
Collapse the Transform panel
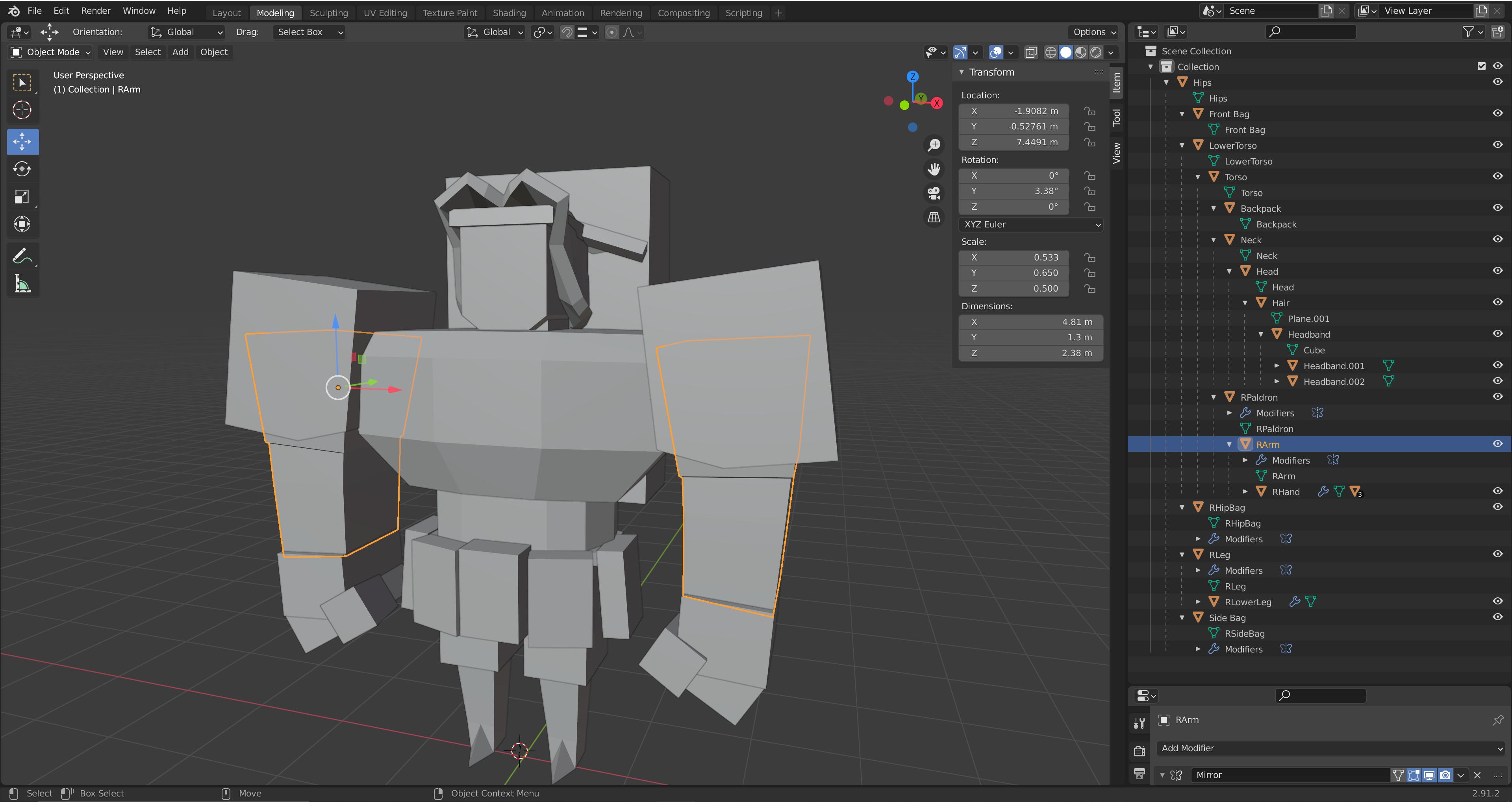coord(962,72)
